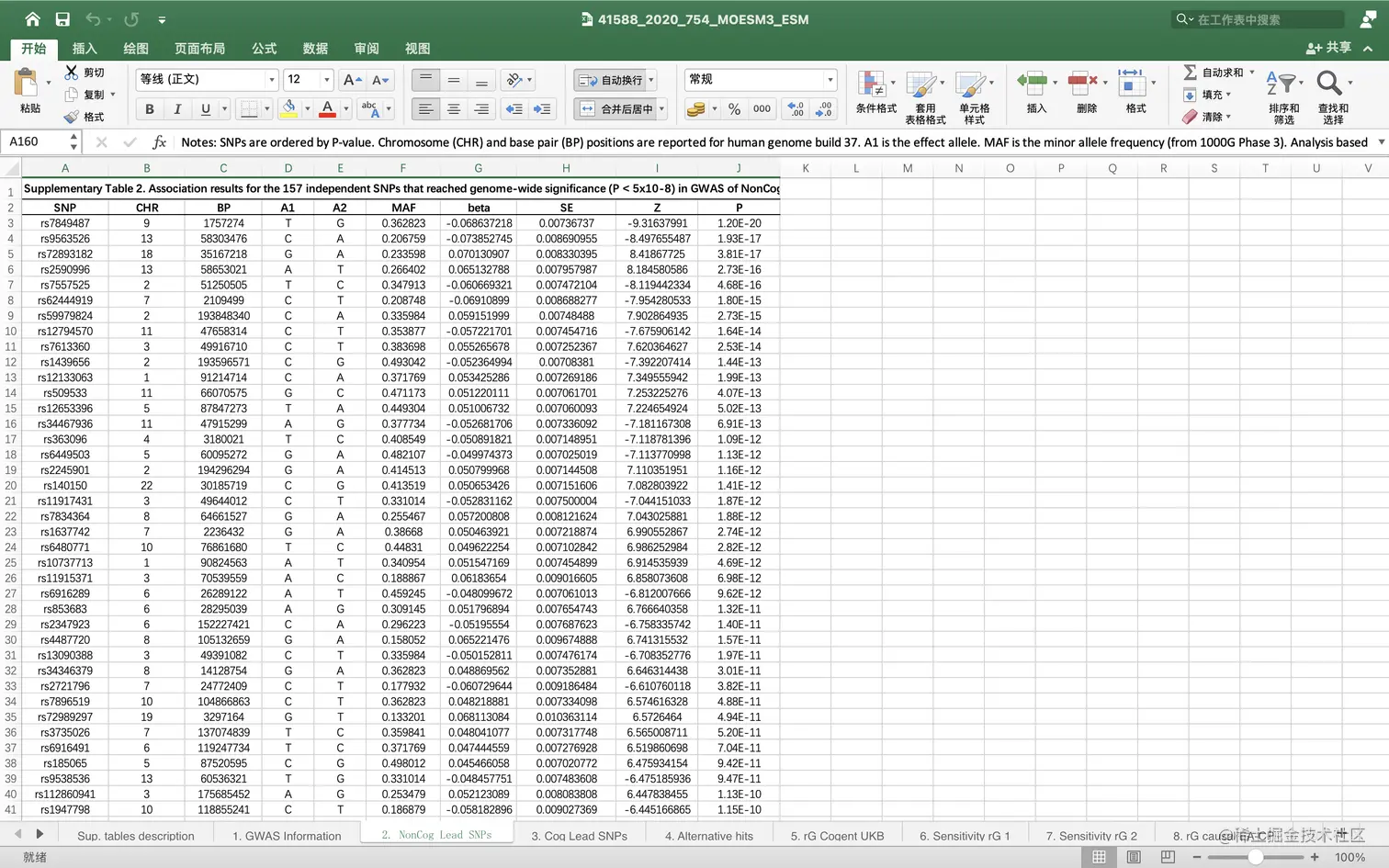Decrease the cell indent

point(514,109)
